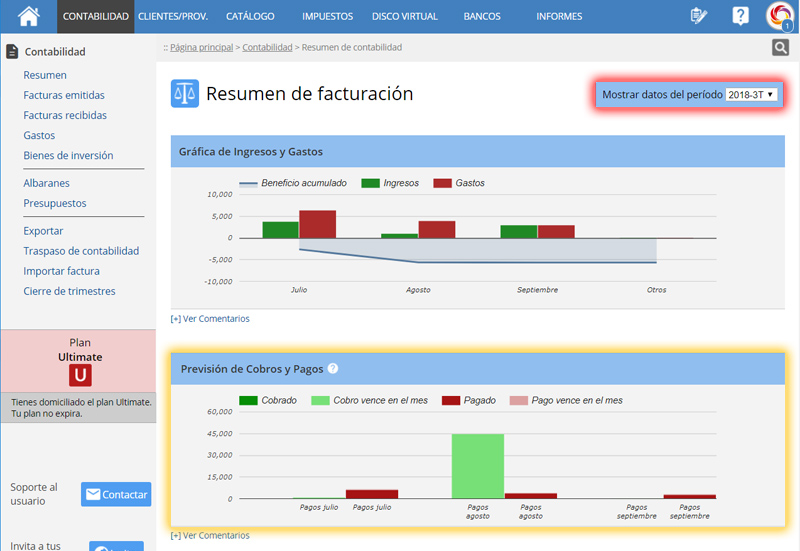Click the dark red Pagos julio bar
The width and height of the screenshot is (800, 551).
click(372, 494)
